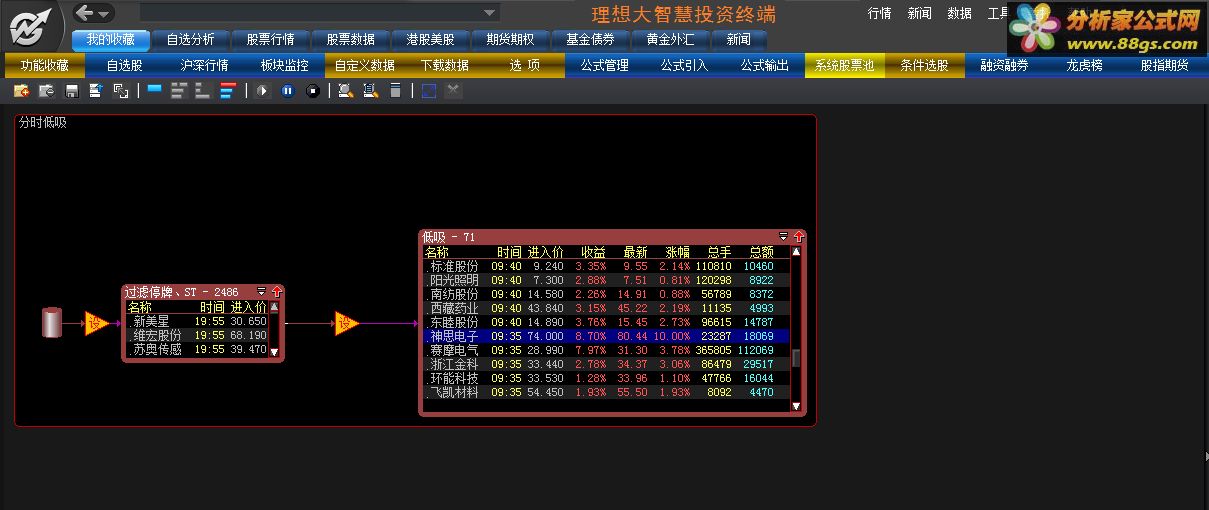Click scroll down arrow in 低吸 table
The width and height of the screenshot is (1209, 510).
tap(797, 406)
